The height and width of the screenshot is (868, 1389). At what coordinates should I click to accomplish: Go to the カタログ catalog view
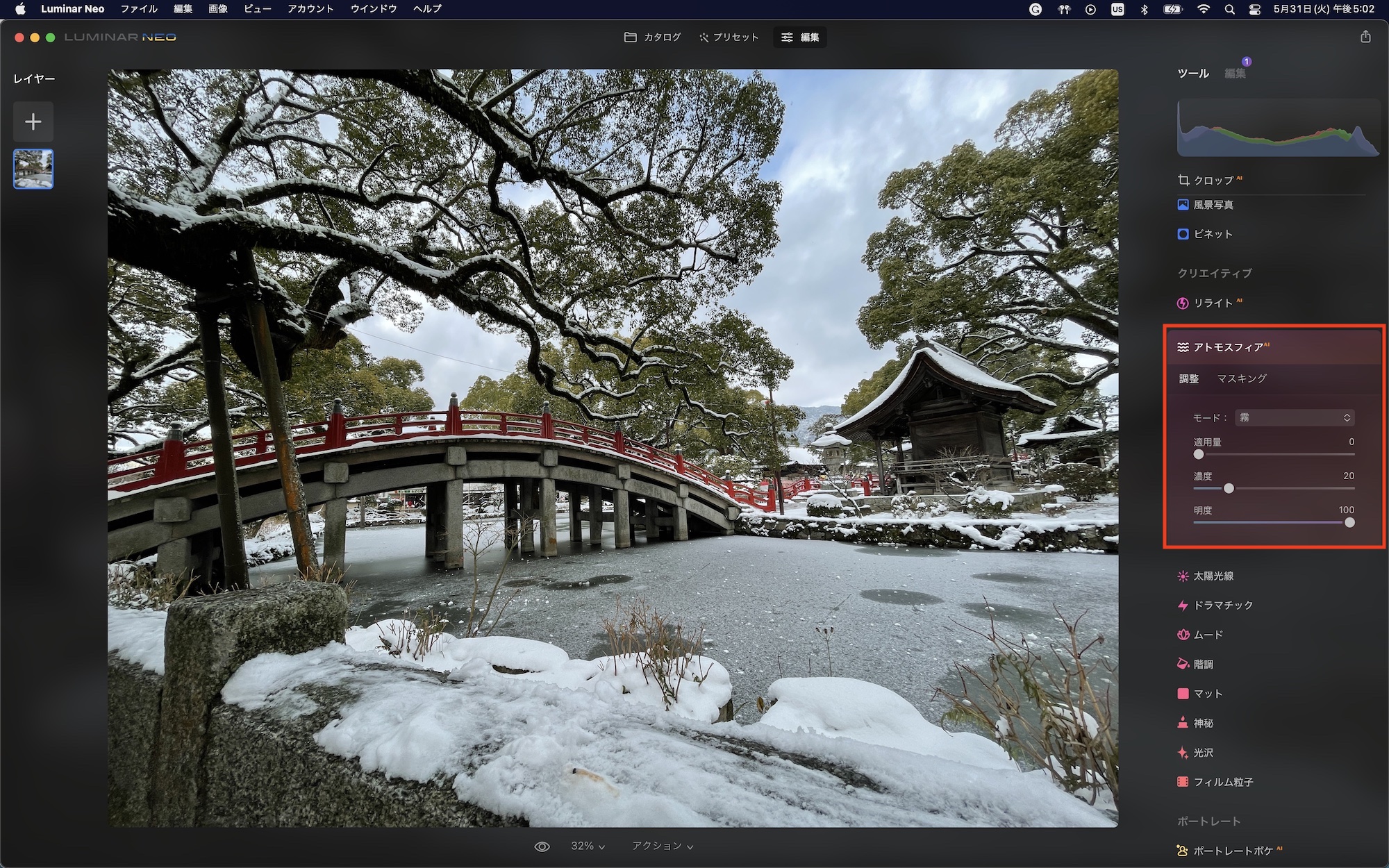652,37
